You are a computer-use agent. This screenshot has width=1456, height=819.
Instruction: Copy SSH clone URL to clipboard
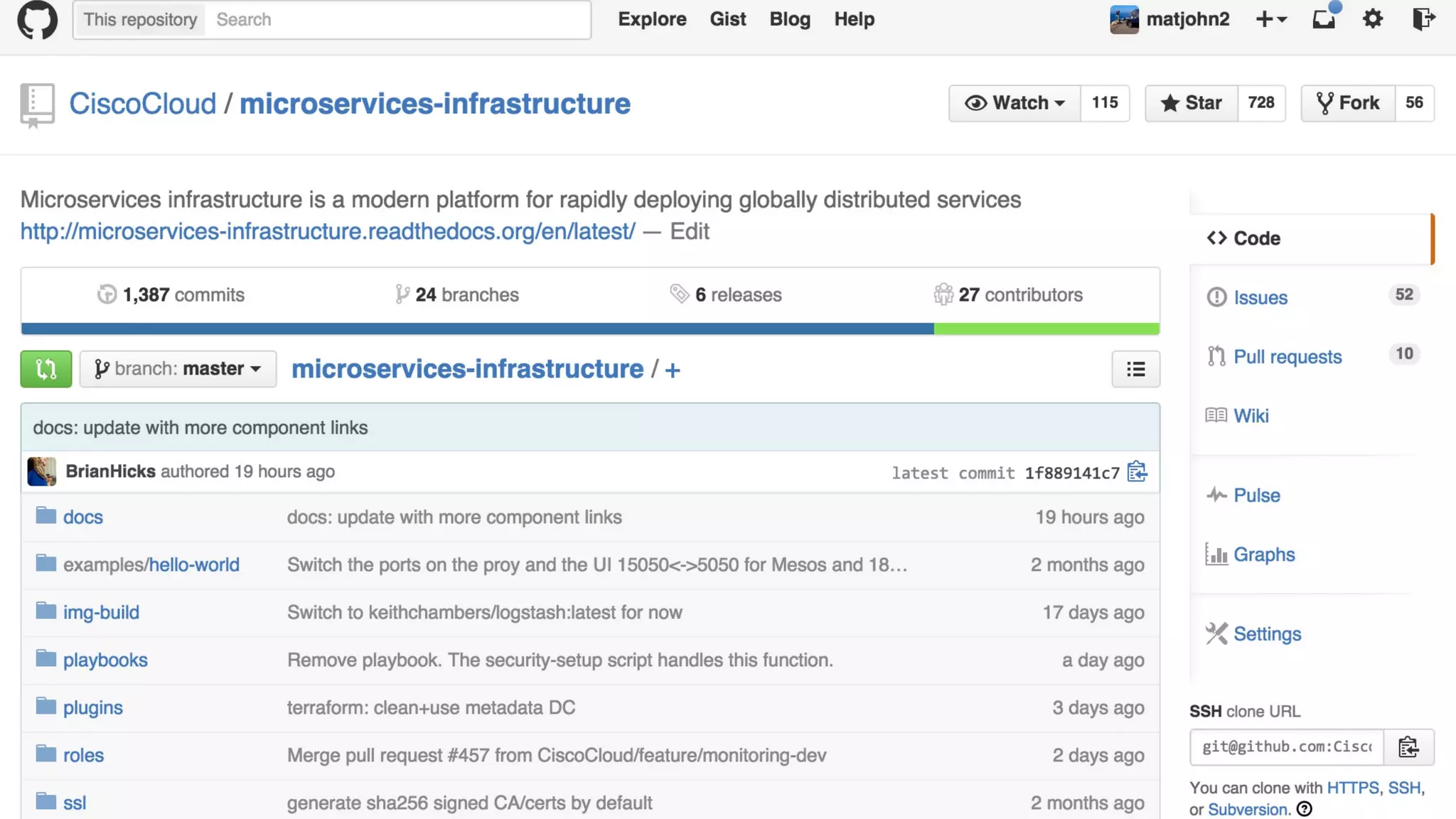coord(1408,747)
